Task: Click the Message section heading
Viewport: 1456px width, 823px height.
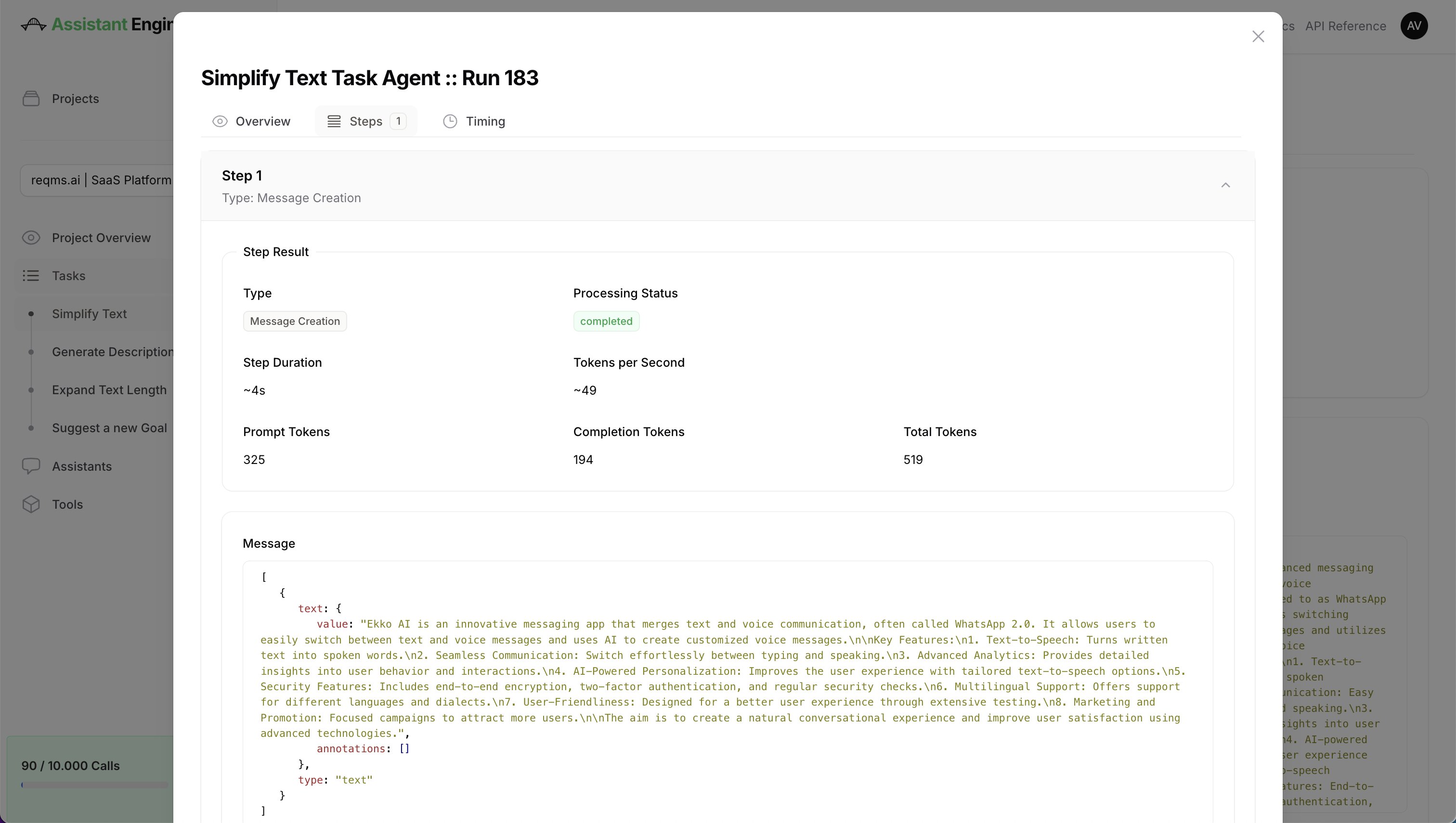Action: [x=269, y=543]
